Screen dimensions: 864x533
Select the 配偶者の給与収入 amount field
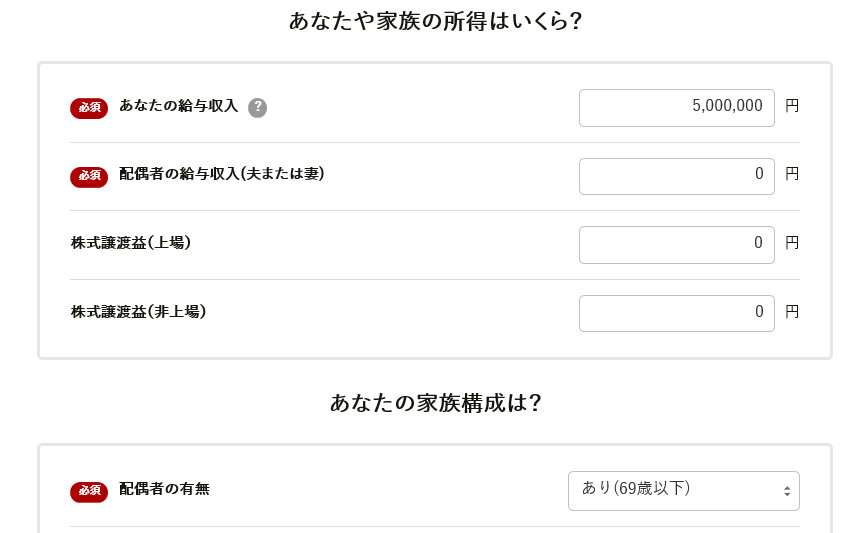[x=677, y=176]
